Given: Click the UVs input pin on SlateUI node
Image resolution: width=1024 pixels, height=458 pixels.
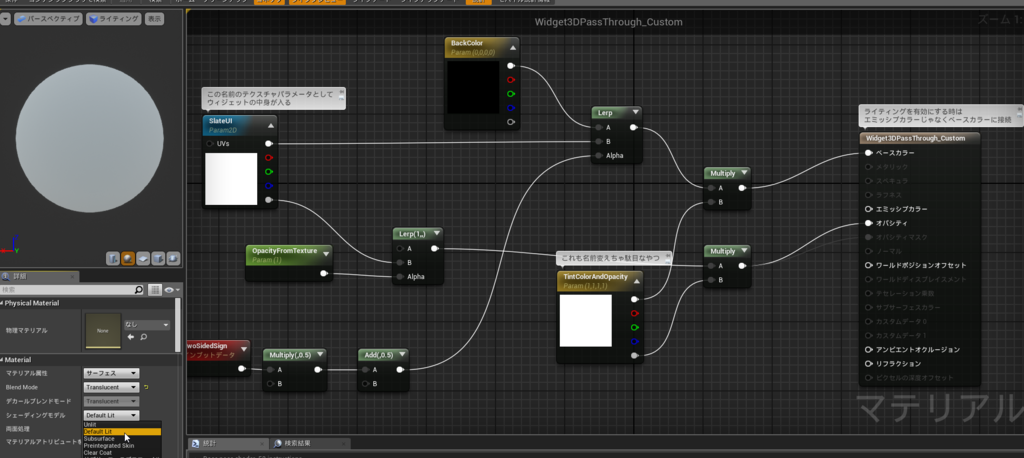Looking at the screenshot, I should click(x=210, y=143).
